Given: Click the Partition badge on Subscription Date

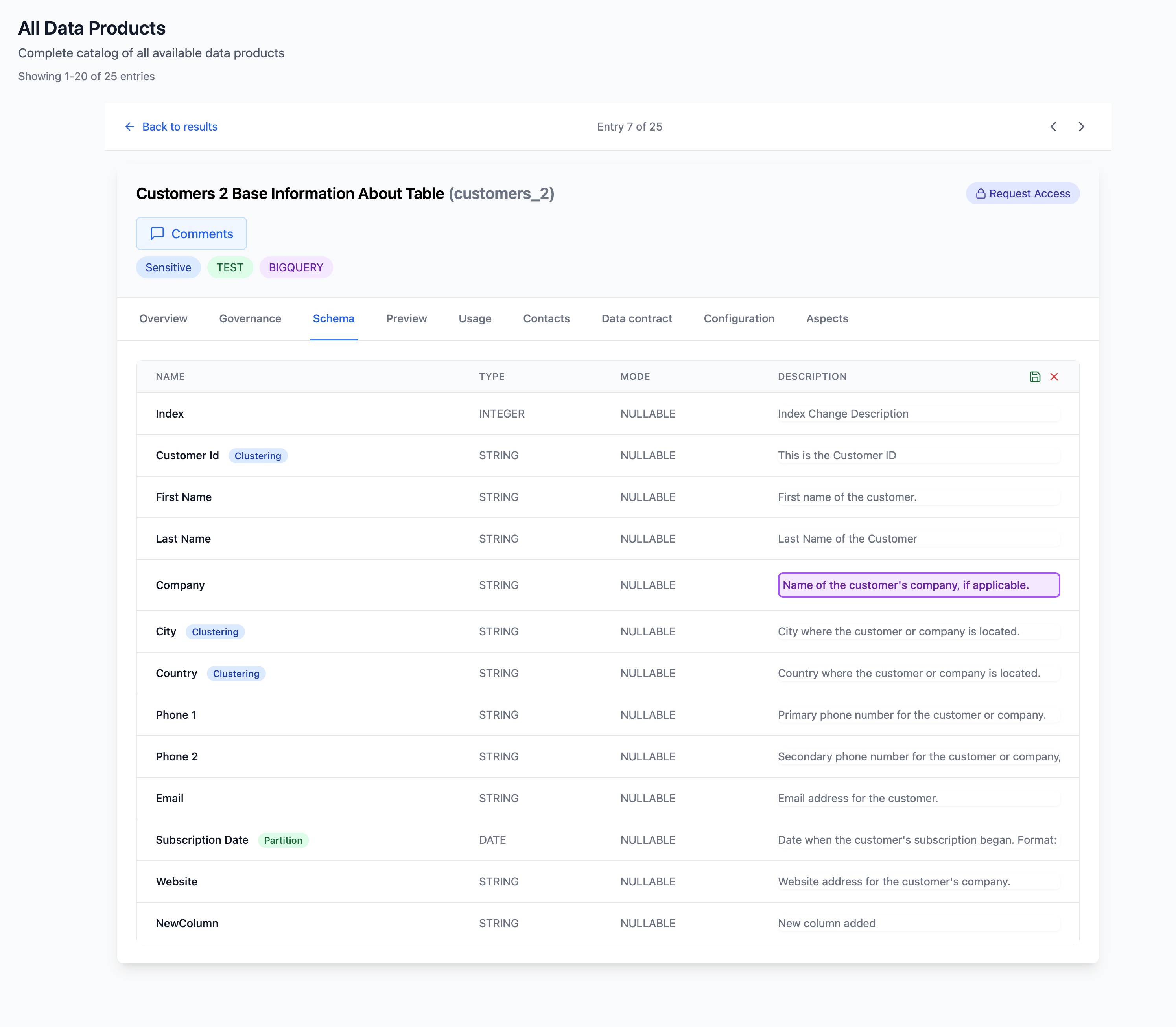Looking at the screenshot, I should point(283,840).
